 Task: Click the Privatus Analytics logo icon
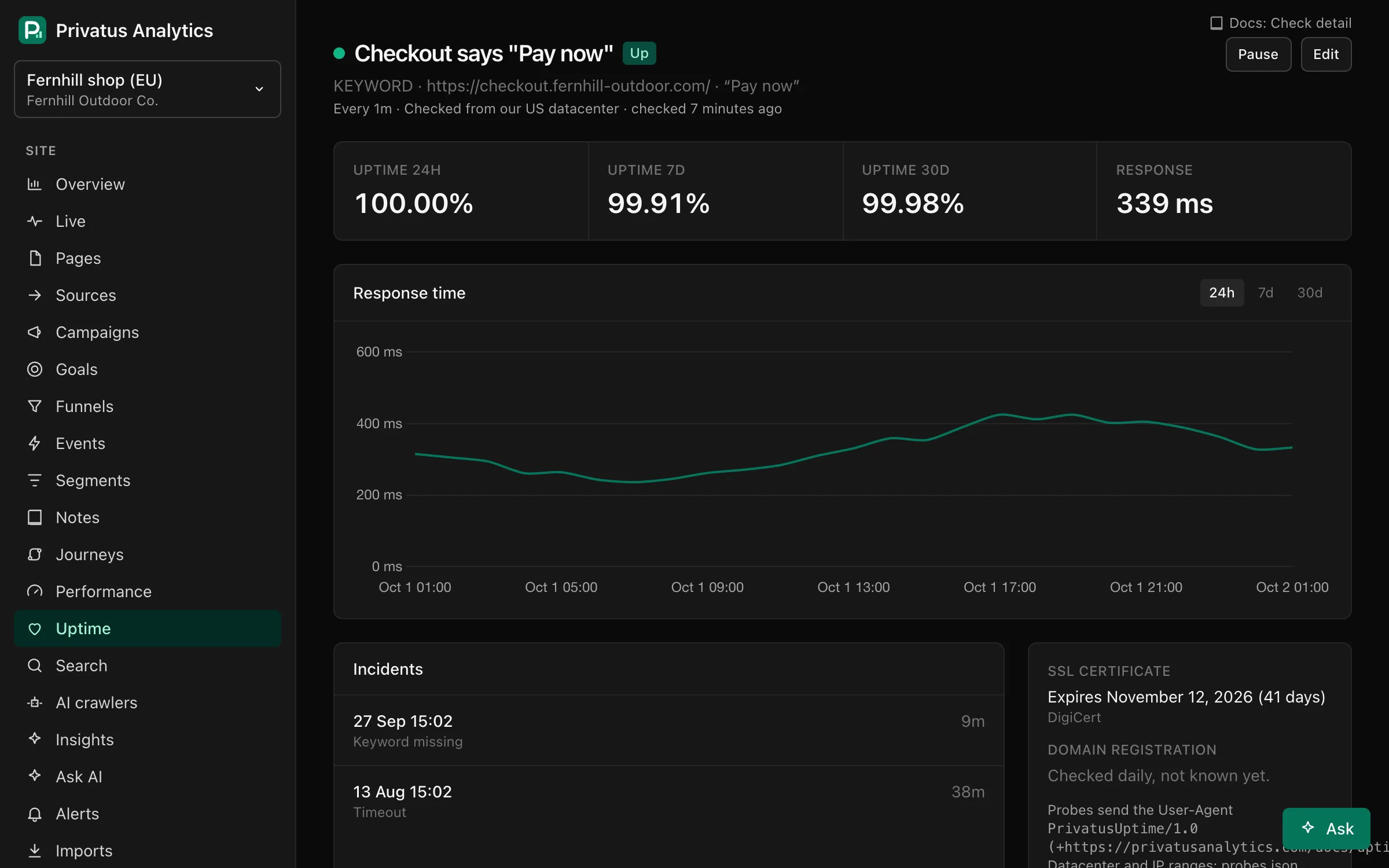coord(32,30)
